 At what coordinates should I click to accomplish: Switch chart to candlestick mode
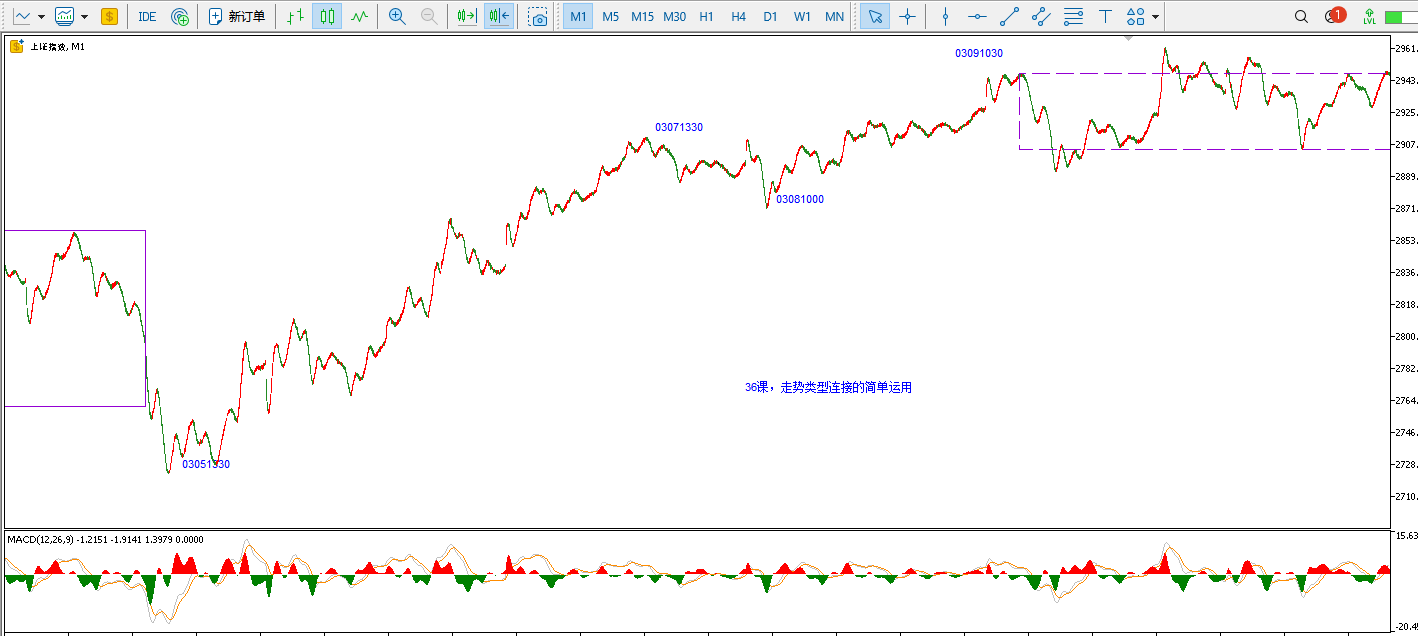tap(327, 16)
